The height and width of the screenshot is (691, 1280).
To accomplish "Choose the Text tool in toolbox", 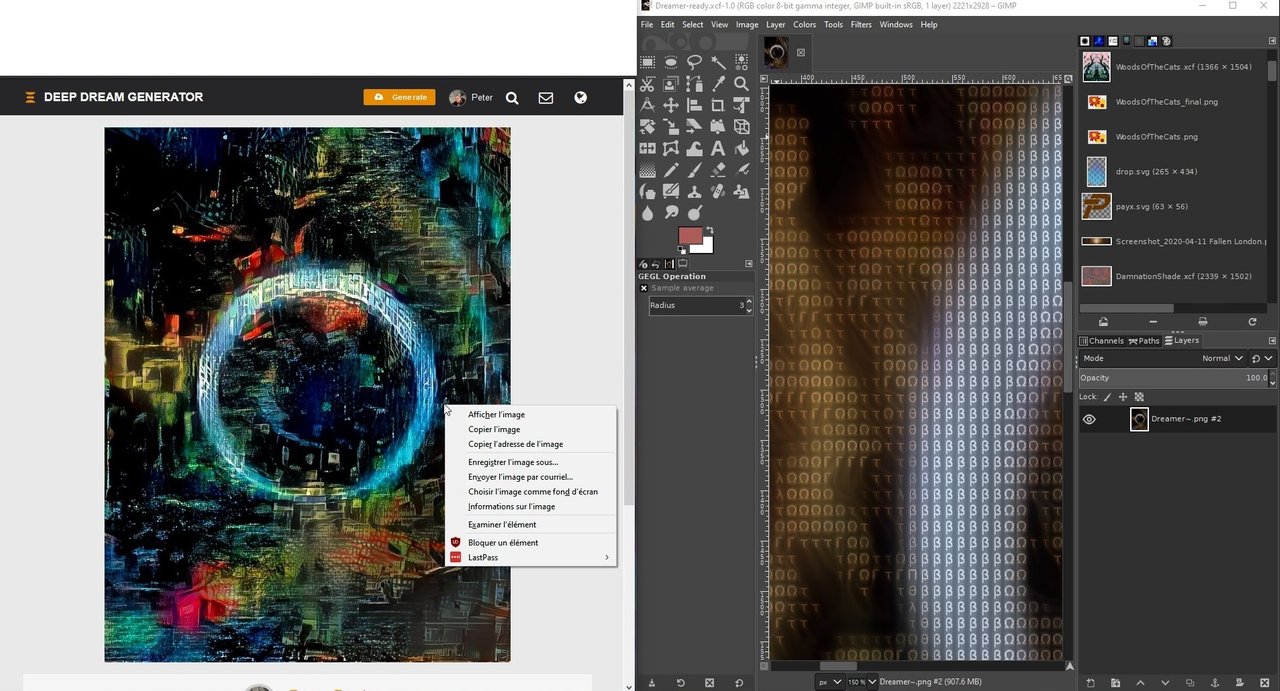I will pyautogui.click(x=718, y=149).
